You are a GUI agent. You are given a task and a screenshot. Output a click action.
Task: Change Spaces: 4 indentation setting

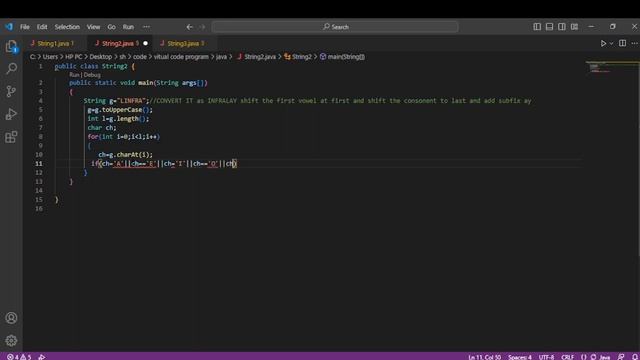[520, 357]
